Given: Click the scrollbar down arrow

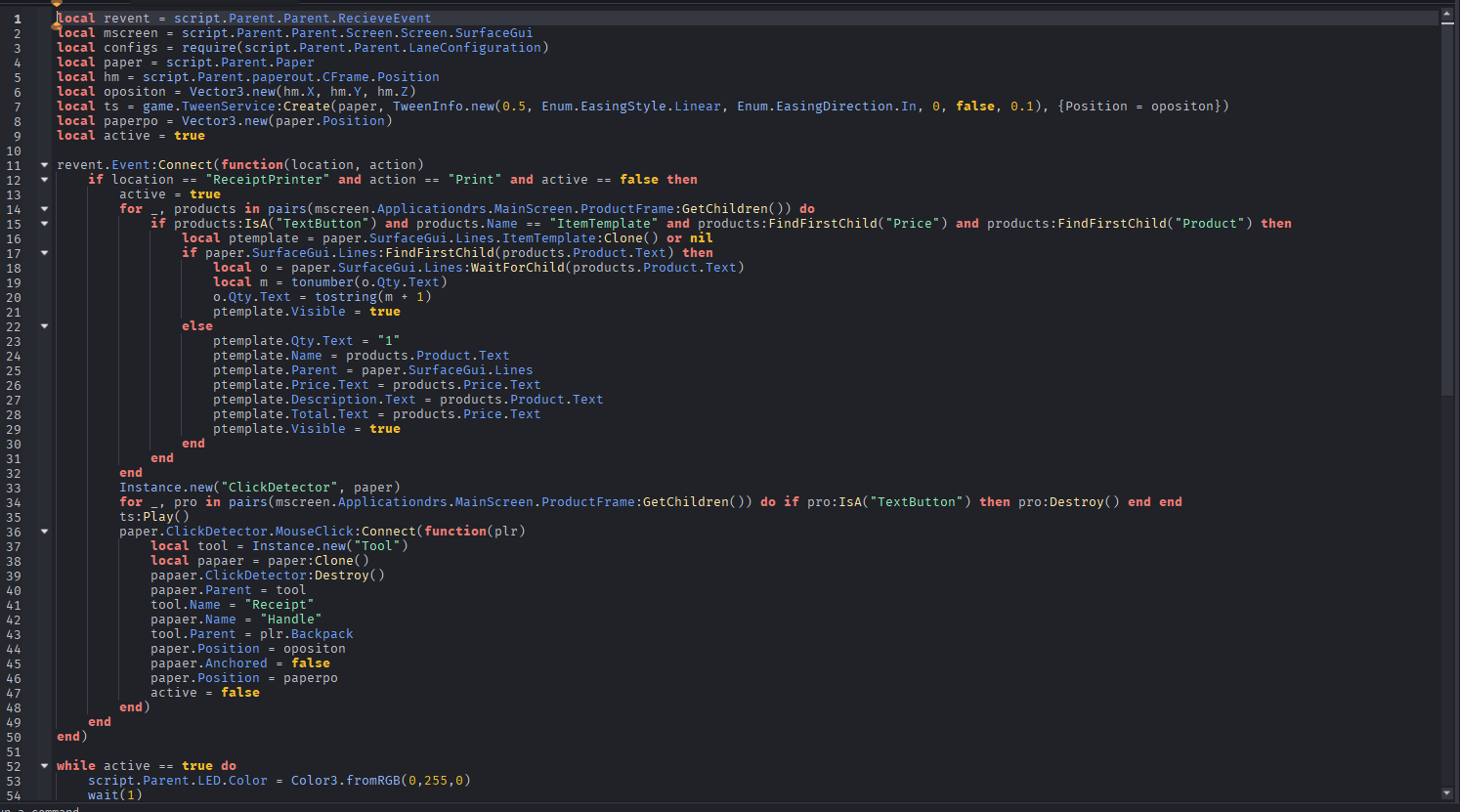Looking at the screenshot, I should click(1447, 792).
